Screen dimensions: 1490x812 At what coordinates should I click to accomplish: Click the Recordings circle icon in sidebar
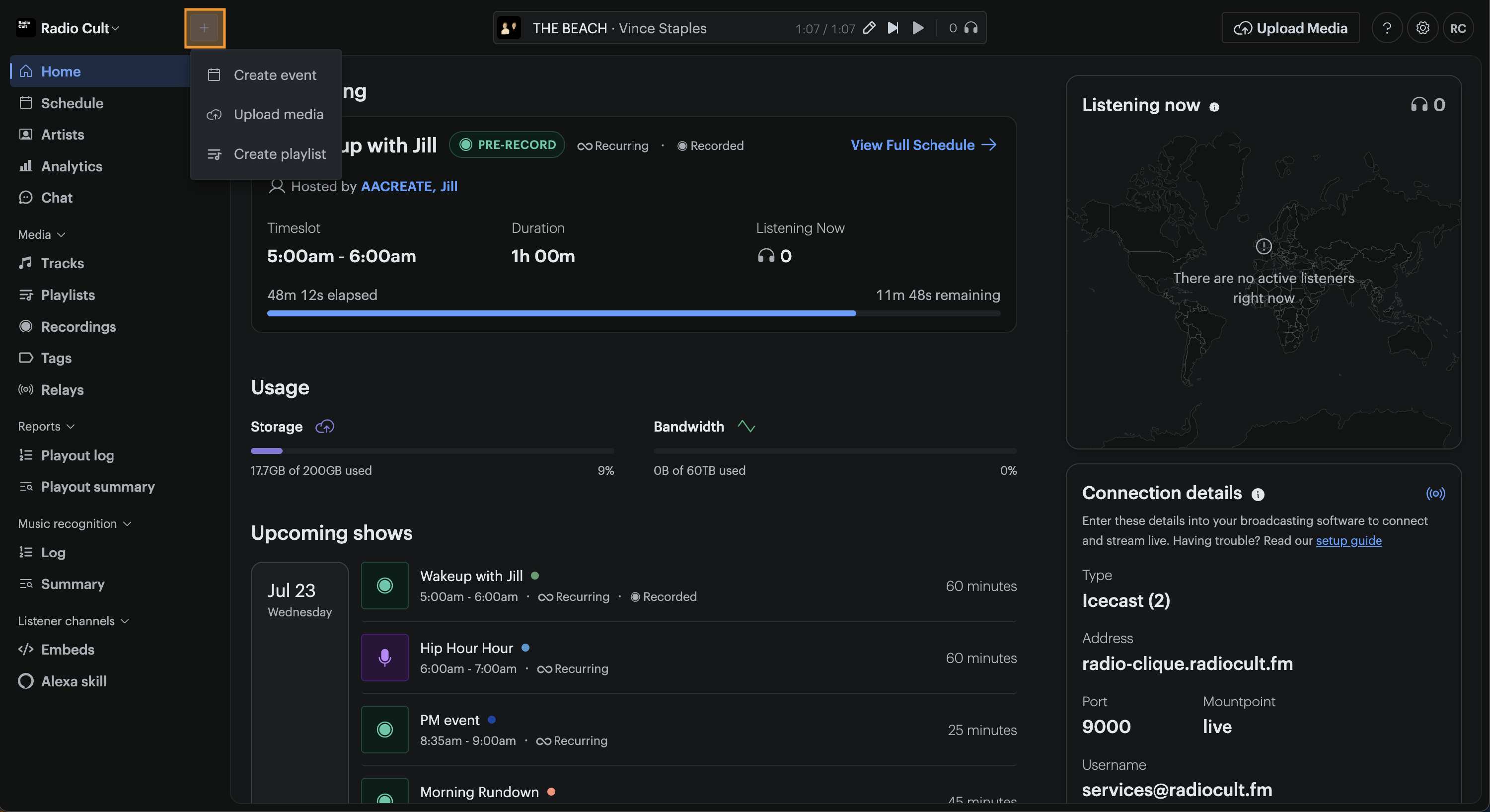[25, 326]
